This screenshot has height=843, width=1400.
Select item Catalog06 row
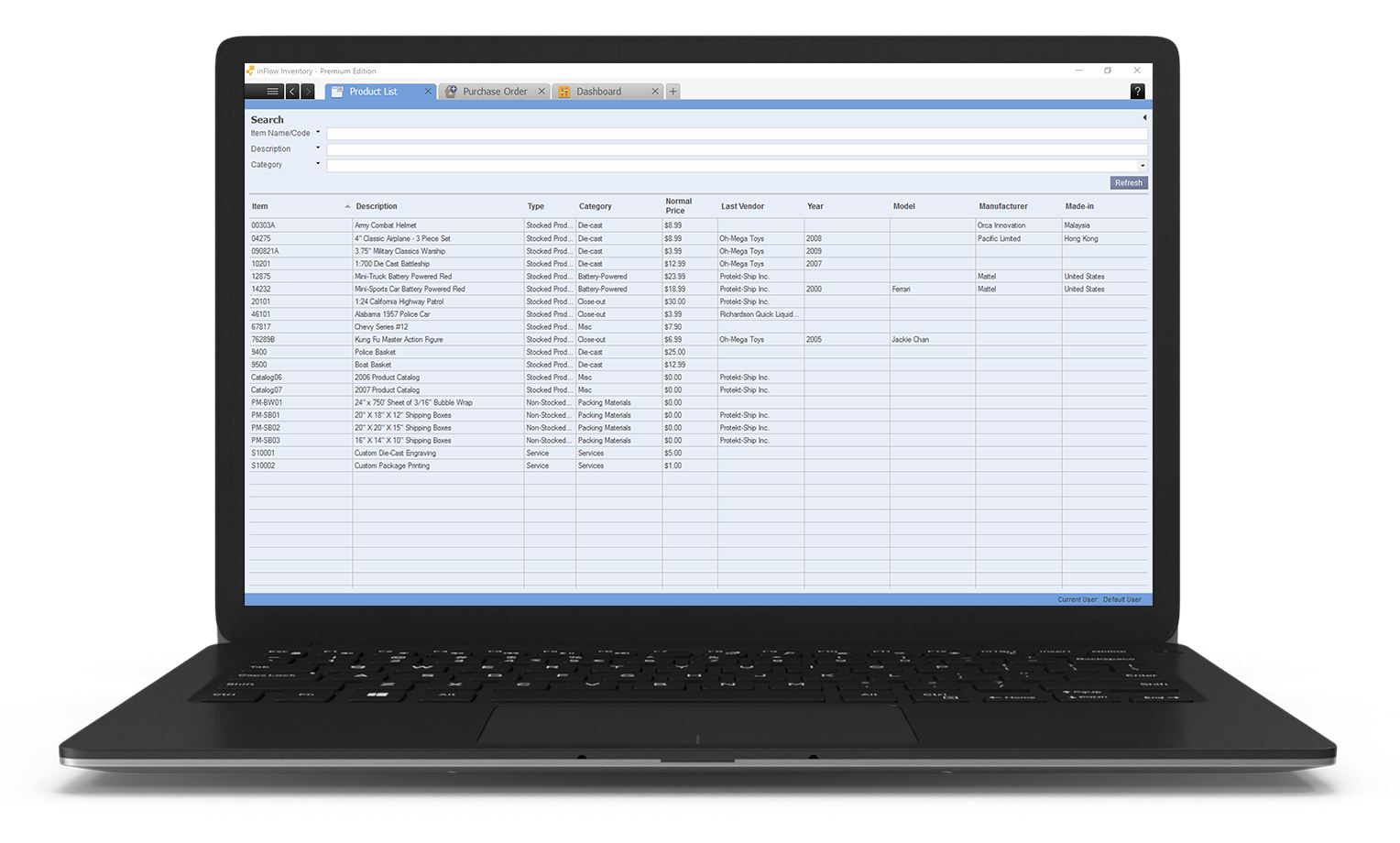coord(698,378)
